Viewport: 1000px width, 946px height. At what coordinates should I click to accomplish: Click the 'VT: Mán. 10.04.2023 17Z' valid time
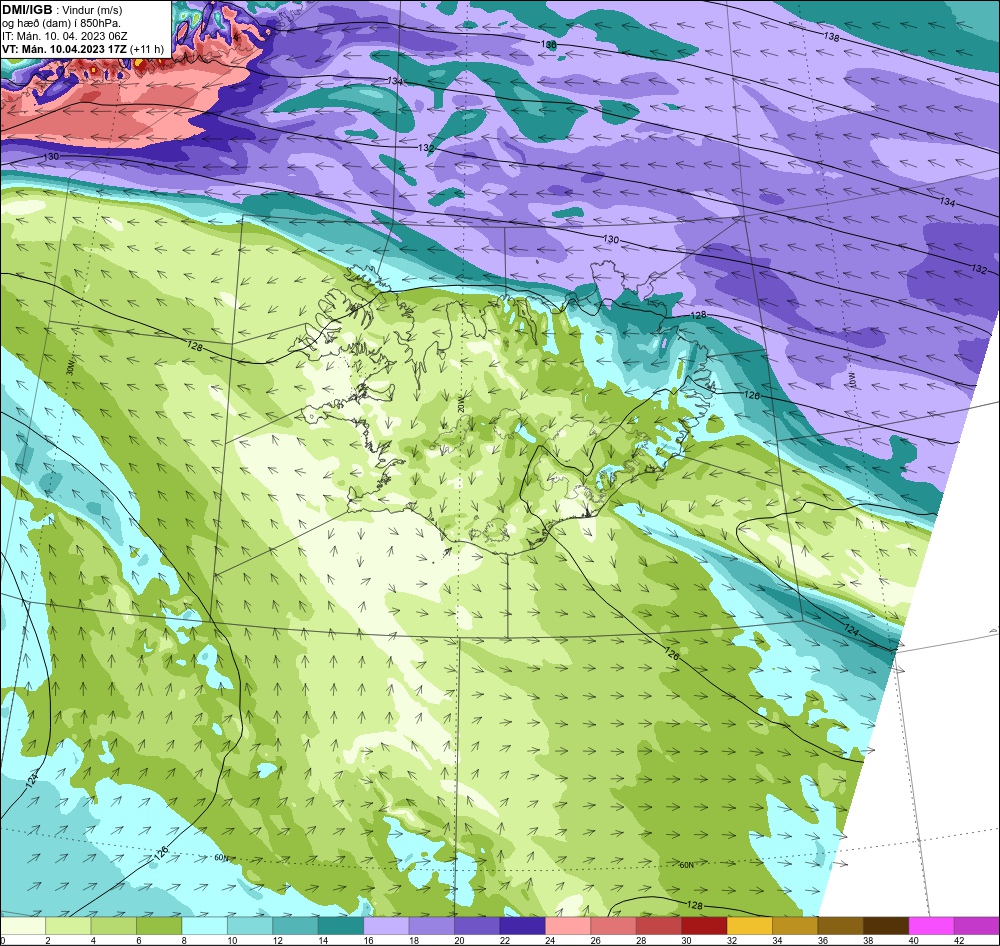(64, 49)
